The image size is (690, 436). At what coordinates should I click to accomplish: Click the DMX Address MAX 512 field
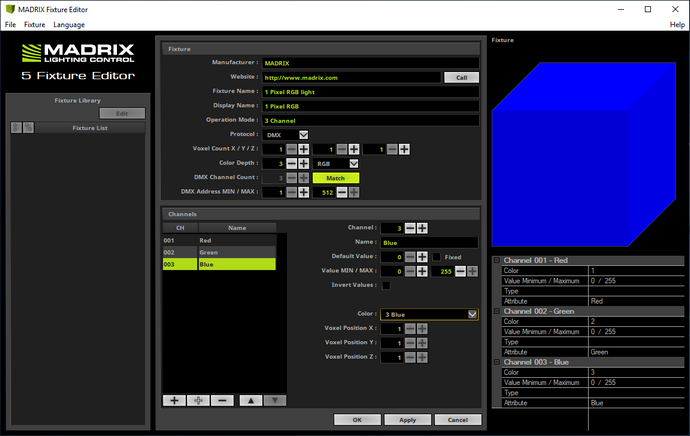pos(324,192)
